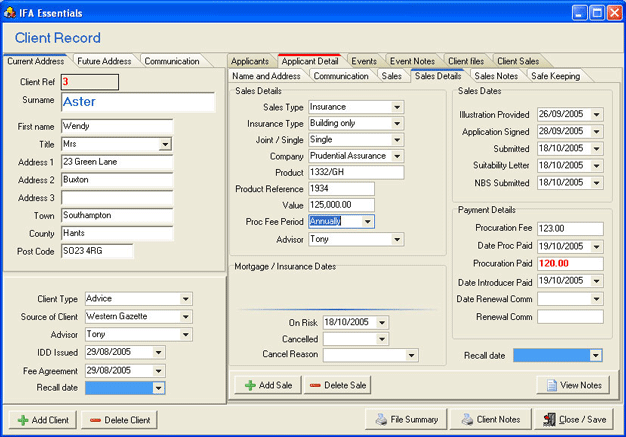Expand the Proc Fee Period dropdown
Image resolution: width=626 pixels, height=437 pixels.
(367, 221)
